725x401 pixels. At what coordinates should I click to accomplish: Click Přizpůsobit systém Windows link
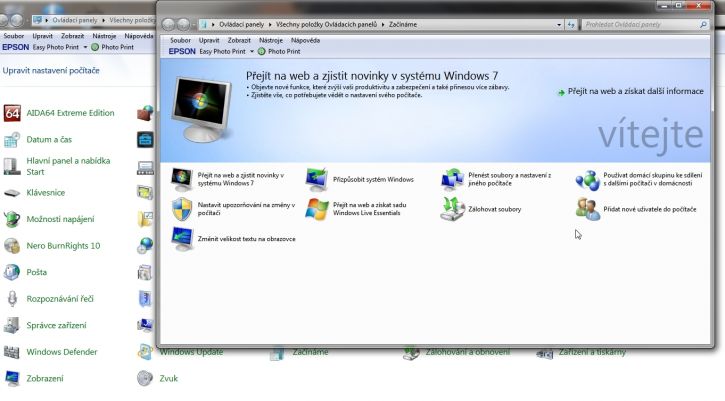[373, 179]
